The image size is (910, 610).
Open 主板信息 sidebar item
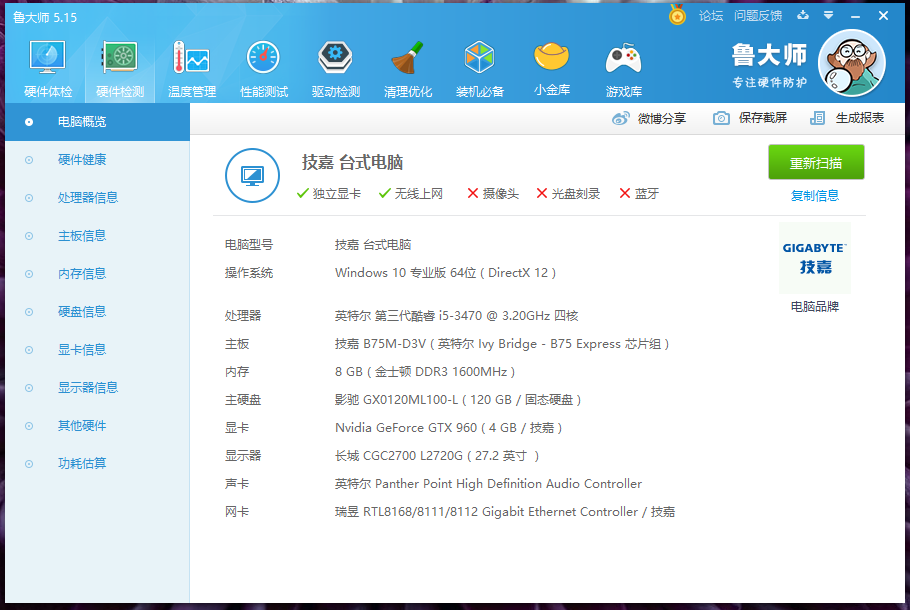click(98, 236)
